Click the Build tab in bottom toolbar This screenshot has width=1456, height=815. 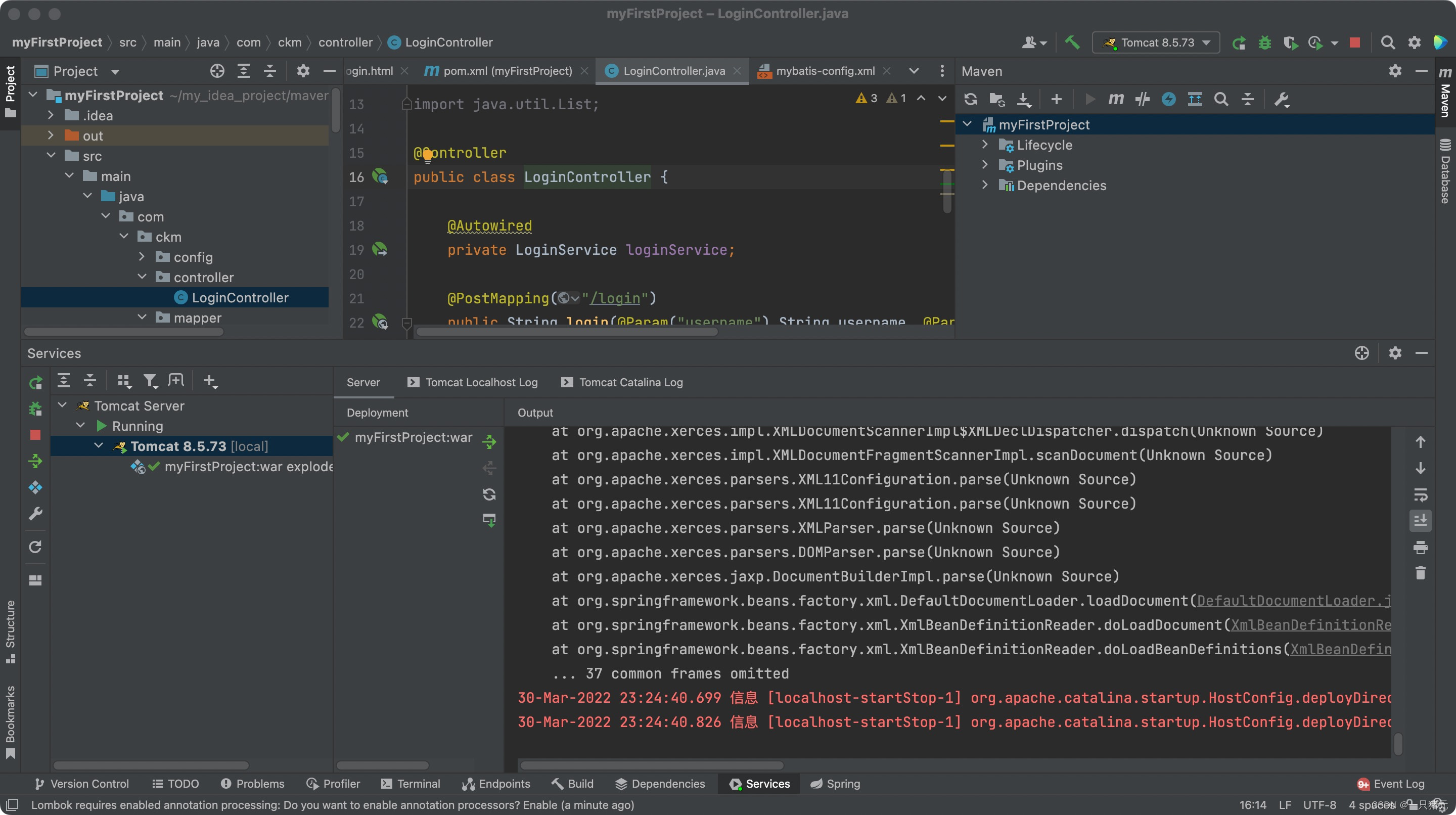tap(578, 783)
